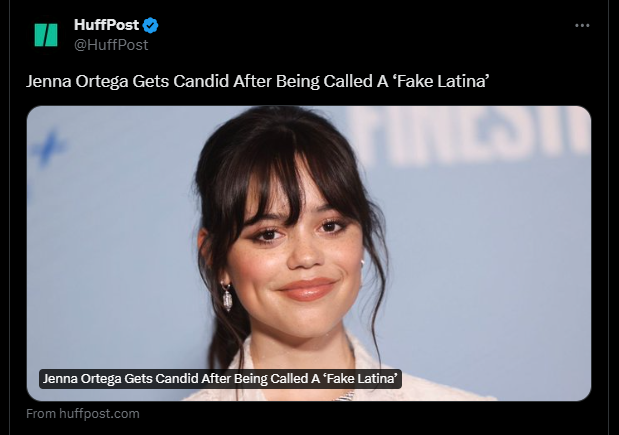Click 'Jenna Ortega' in the tweet headline
The width and height of the screenshot is (619, 435).
(x=77, y=81)
